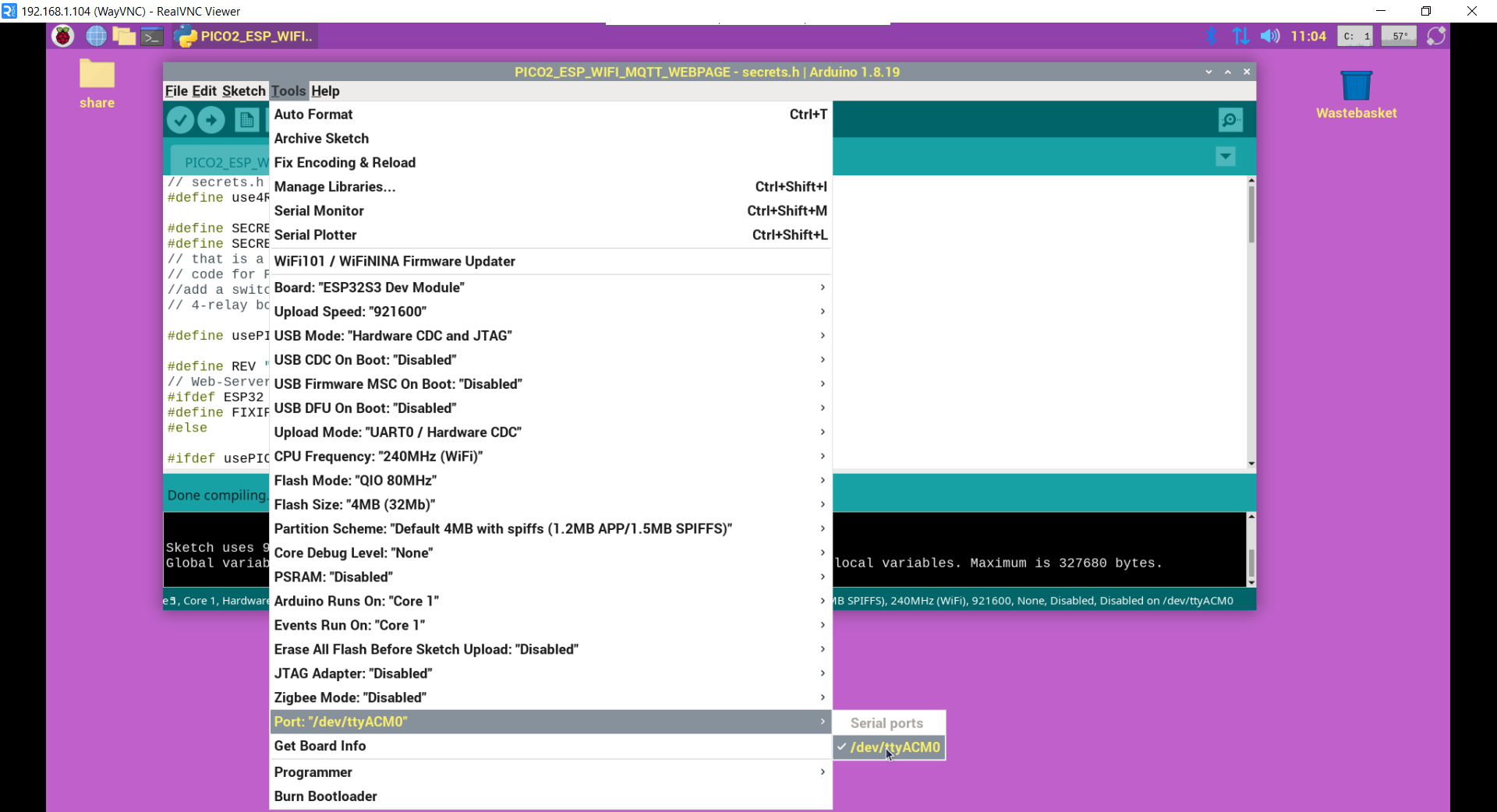
Task: Expand Zigbee Mode Disabled submenu
Action: (x=550, y=698)
